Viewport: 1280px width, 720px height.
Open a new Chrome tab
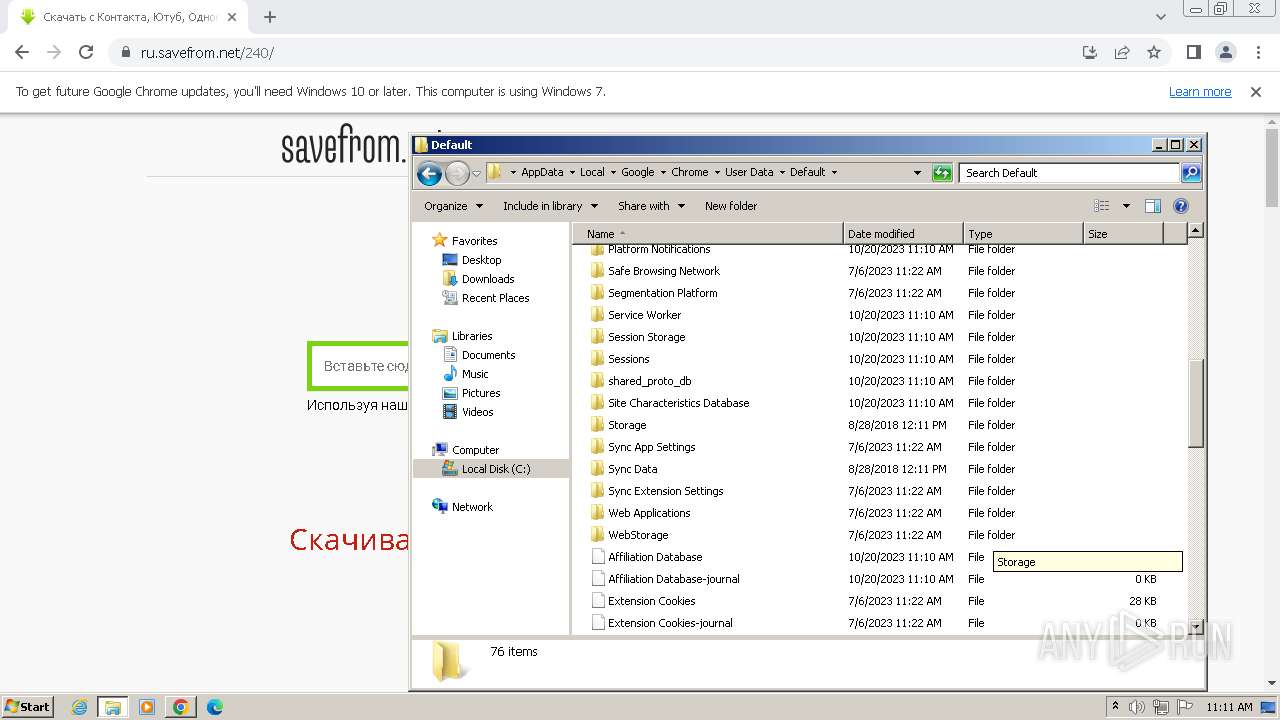point(270,17)
